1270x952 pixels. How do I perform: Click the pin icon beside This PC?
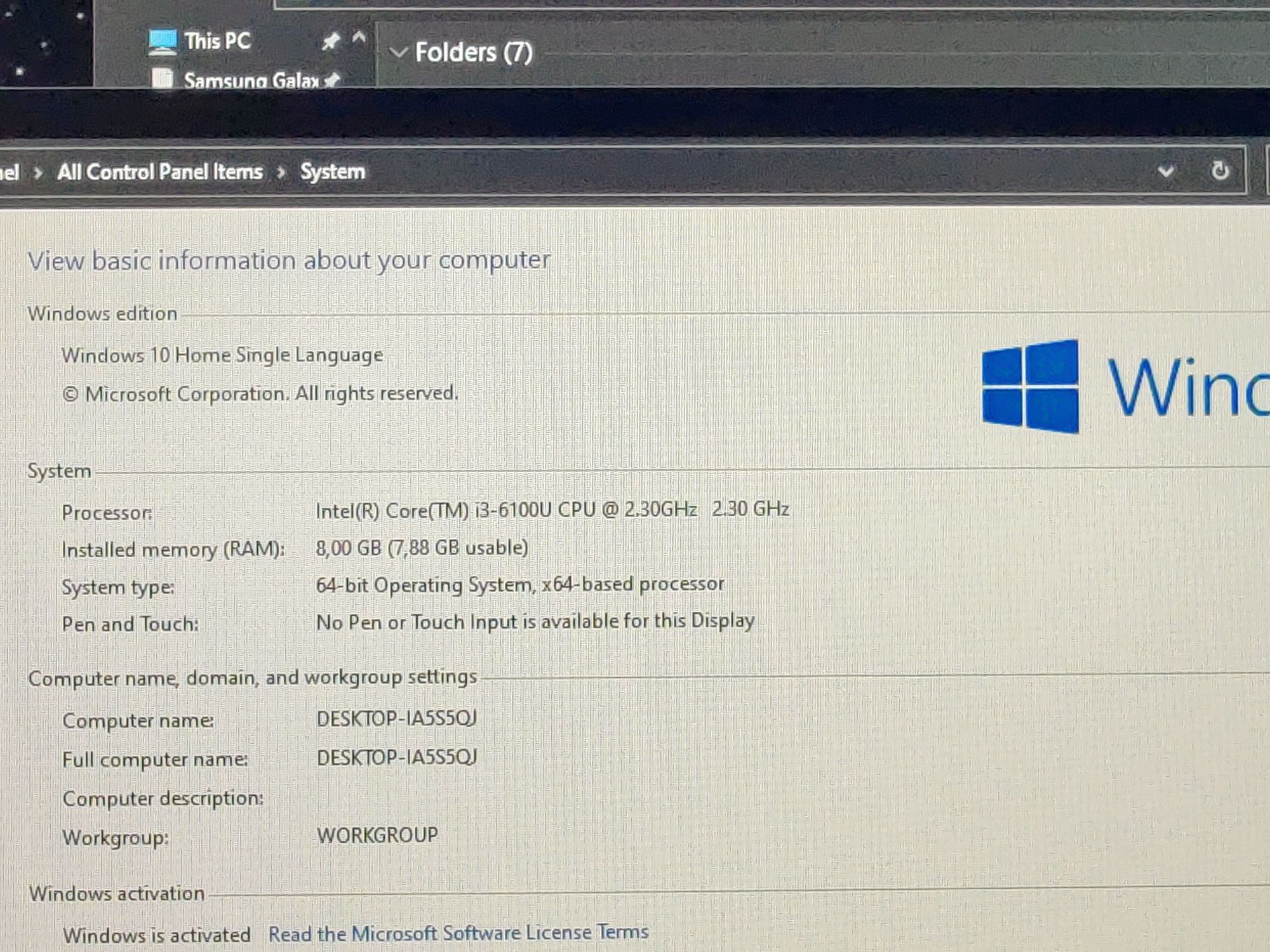tap(330, 41)
